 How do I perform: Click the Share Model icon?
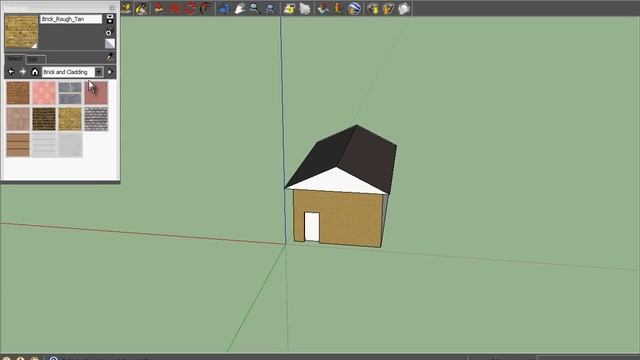(388, 8)
